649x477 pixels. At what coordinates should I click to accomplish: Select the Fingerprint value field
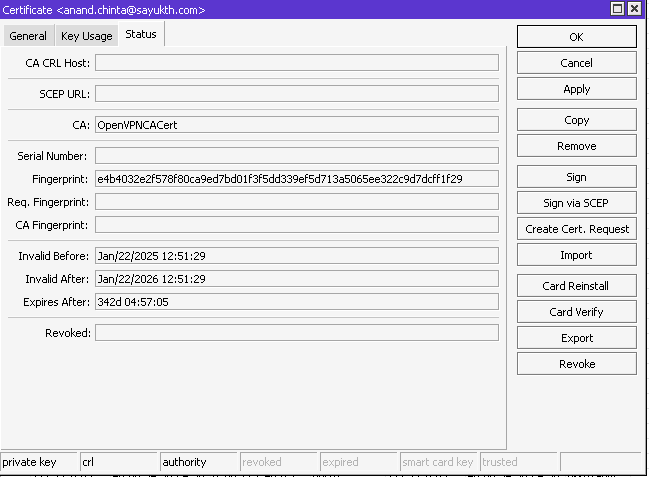point(297,179)
